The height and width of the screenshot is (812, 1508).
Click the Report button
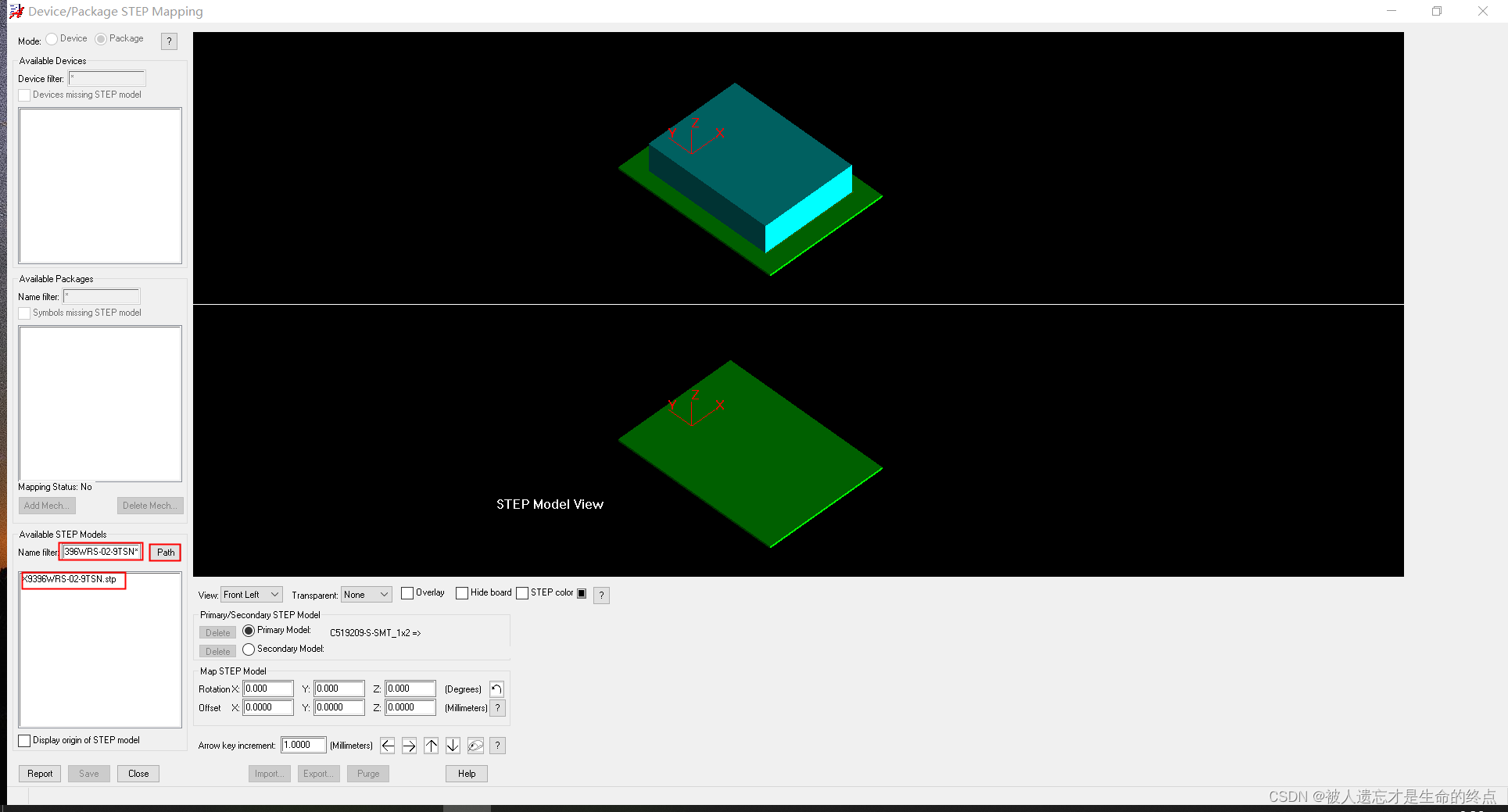point(39,773)
